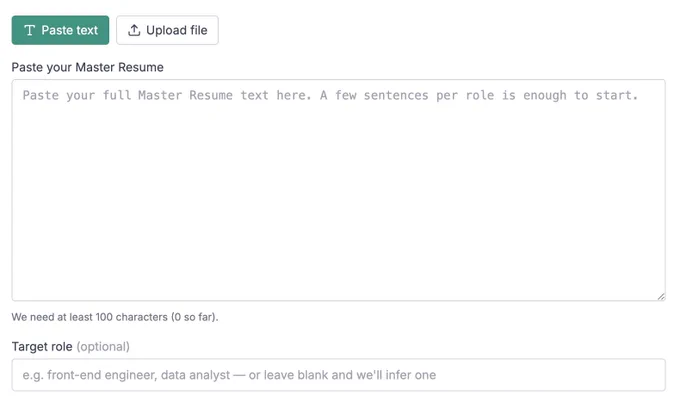Click the '(0 so far)' character counter
The height and width of the screenshot is (402, 680).
point(194,317)
